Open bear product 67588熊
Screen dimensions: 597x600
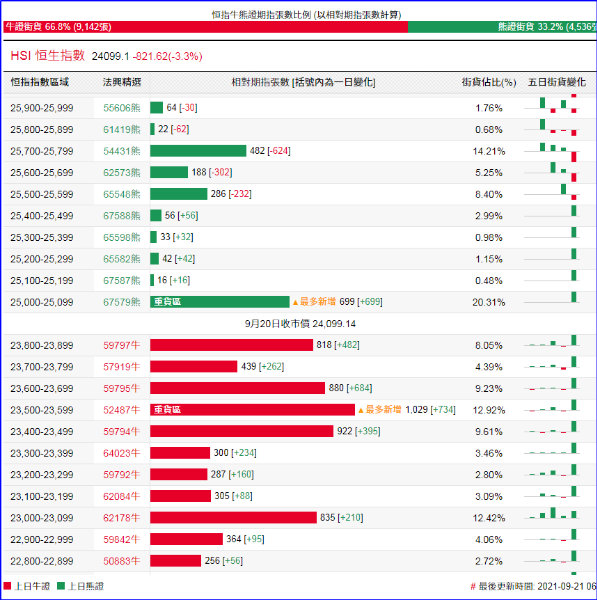[122, 216]
